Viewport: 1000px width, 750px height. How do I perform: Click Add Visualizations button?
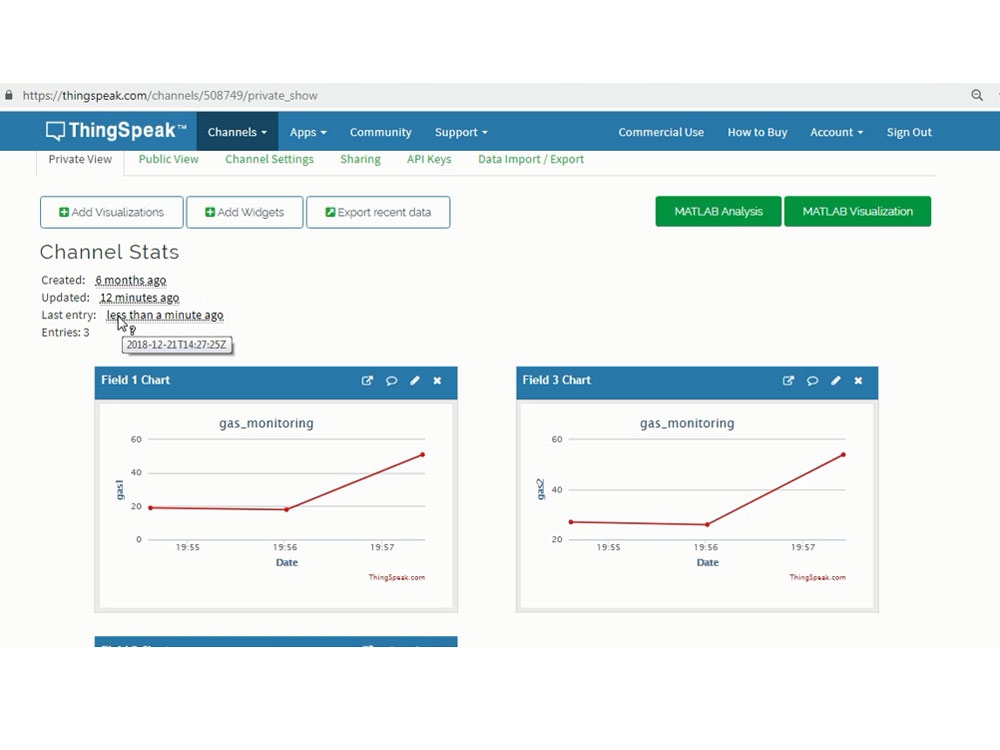pos(112,212)
